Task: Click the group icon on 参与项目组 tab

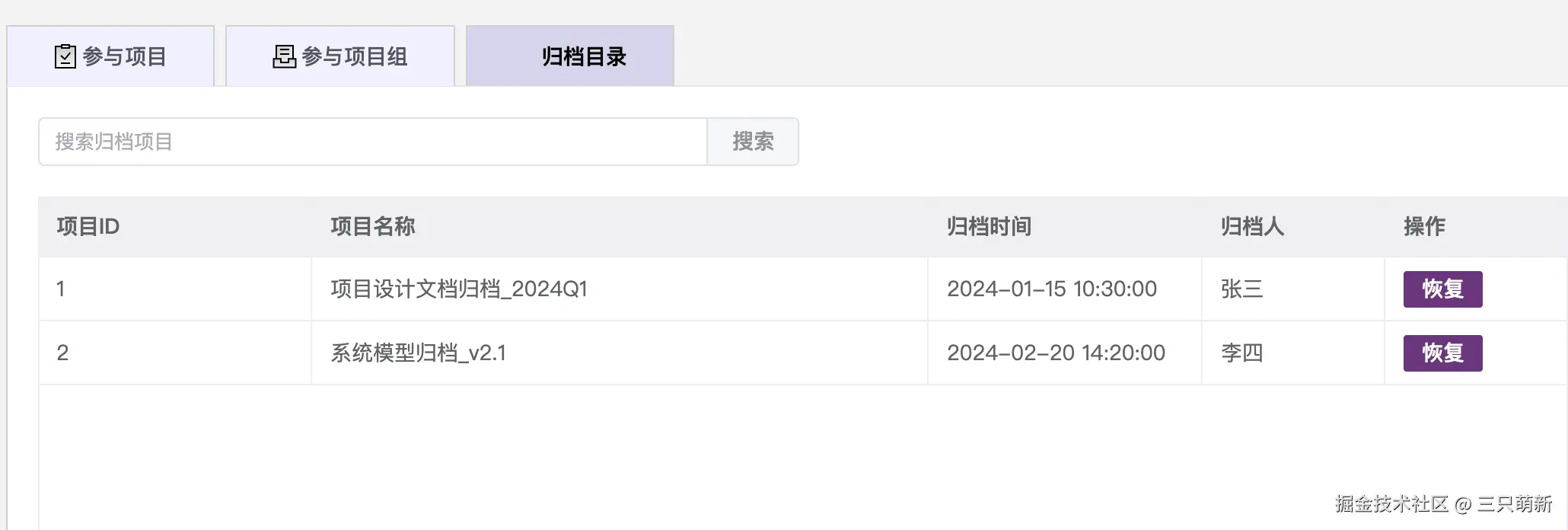Action: [x=284, y=56]
